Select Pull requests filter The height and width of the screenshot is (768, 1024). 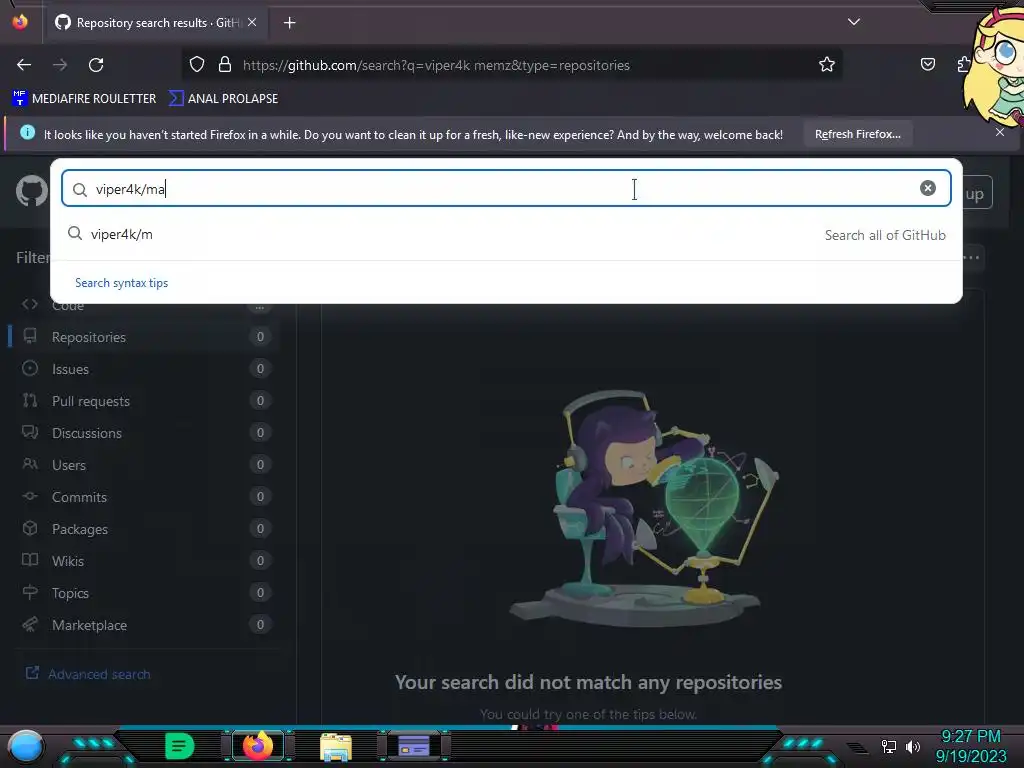coord(145,401)
